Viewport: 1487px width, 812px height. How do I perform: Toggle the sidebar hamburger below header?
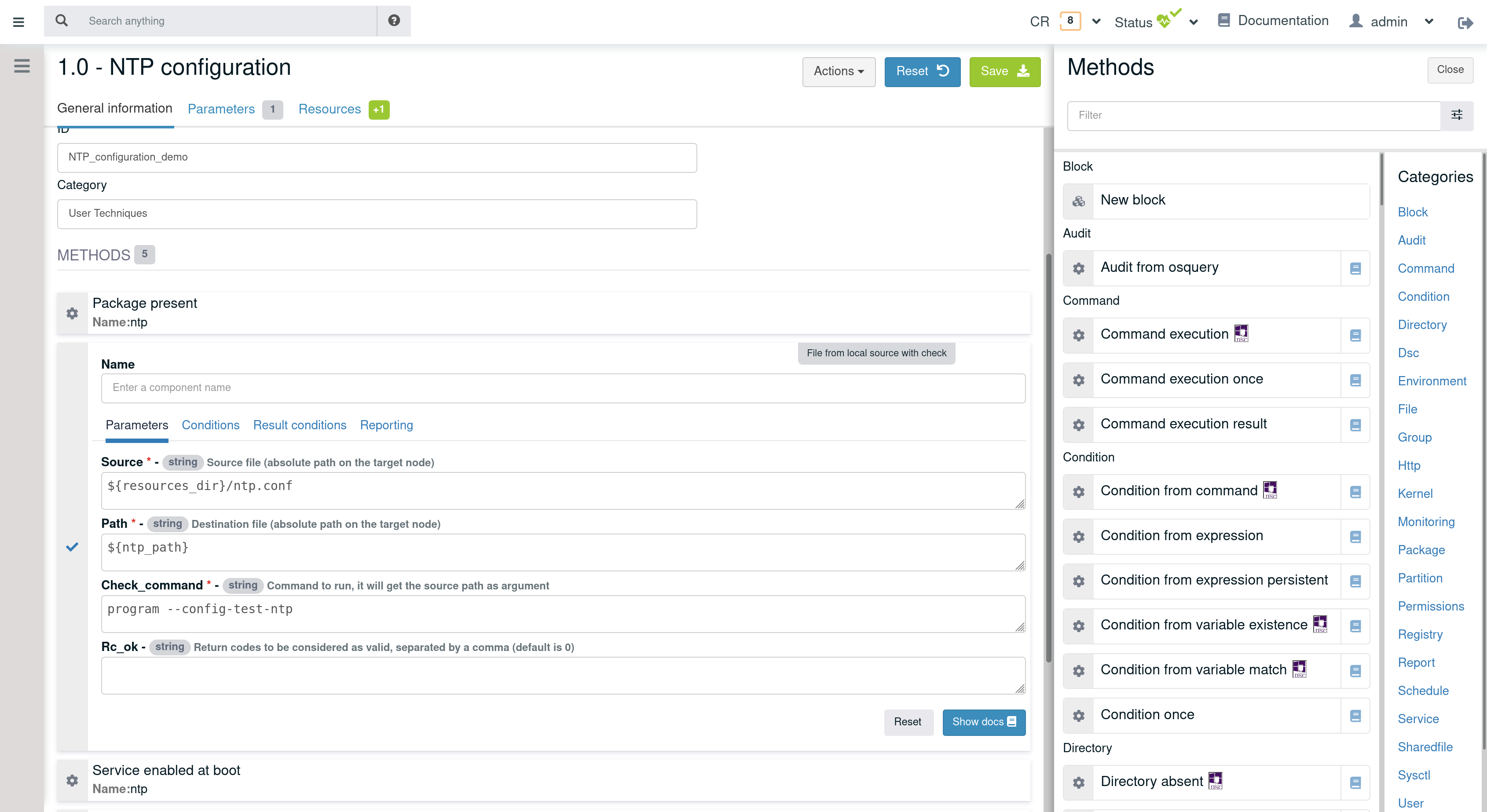[22, 66]
